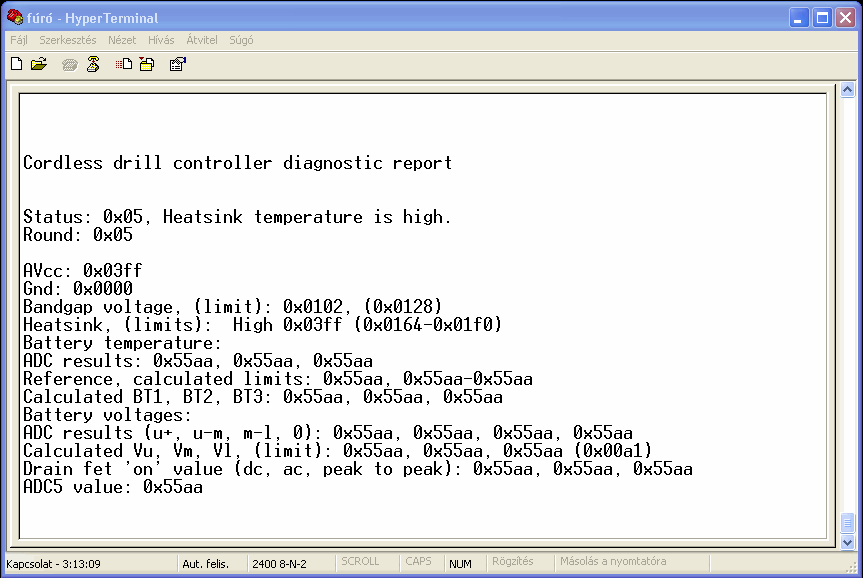Open the Szerkesztés menu
863x578 pixels.
click(68, 40)
